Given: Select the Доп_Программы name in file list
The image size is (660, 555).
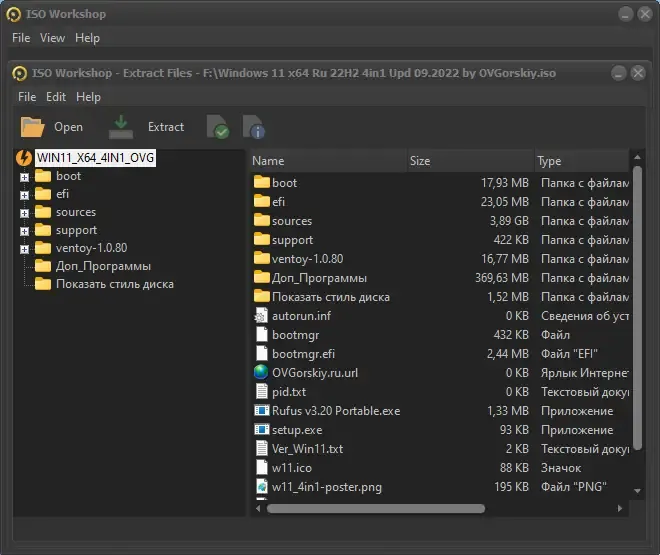Looking at the screenshot, I should pos(319,278).
